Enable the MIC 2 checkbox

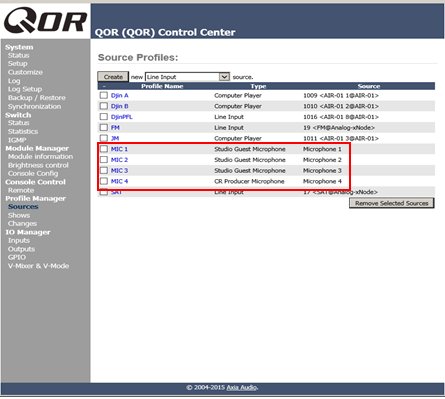(x=104, y=160)
